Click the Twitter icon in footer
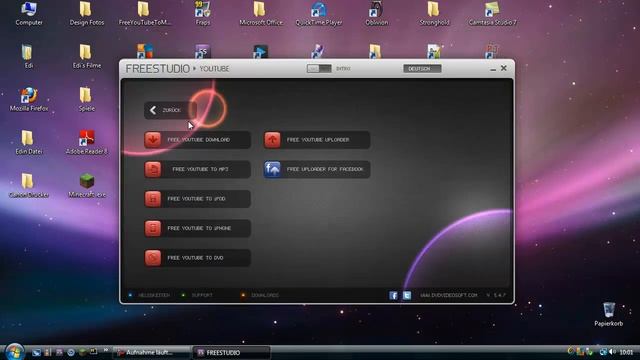 [407, 295]
